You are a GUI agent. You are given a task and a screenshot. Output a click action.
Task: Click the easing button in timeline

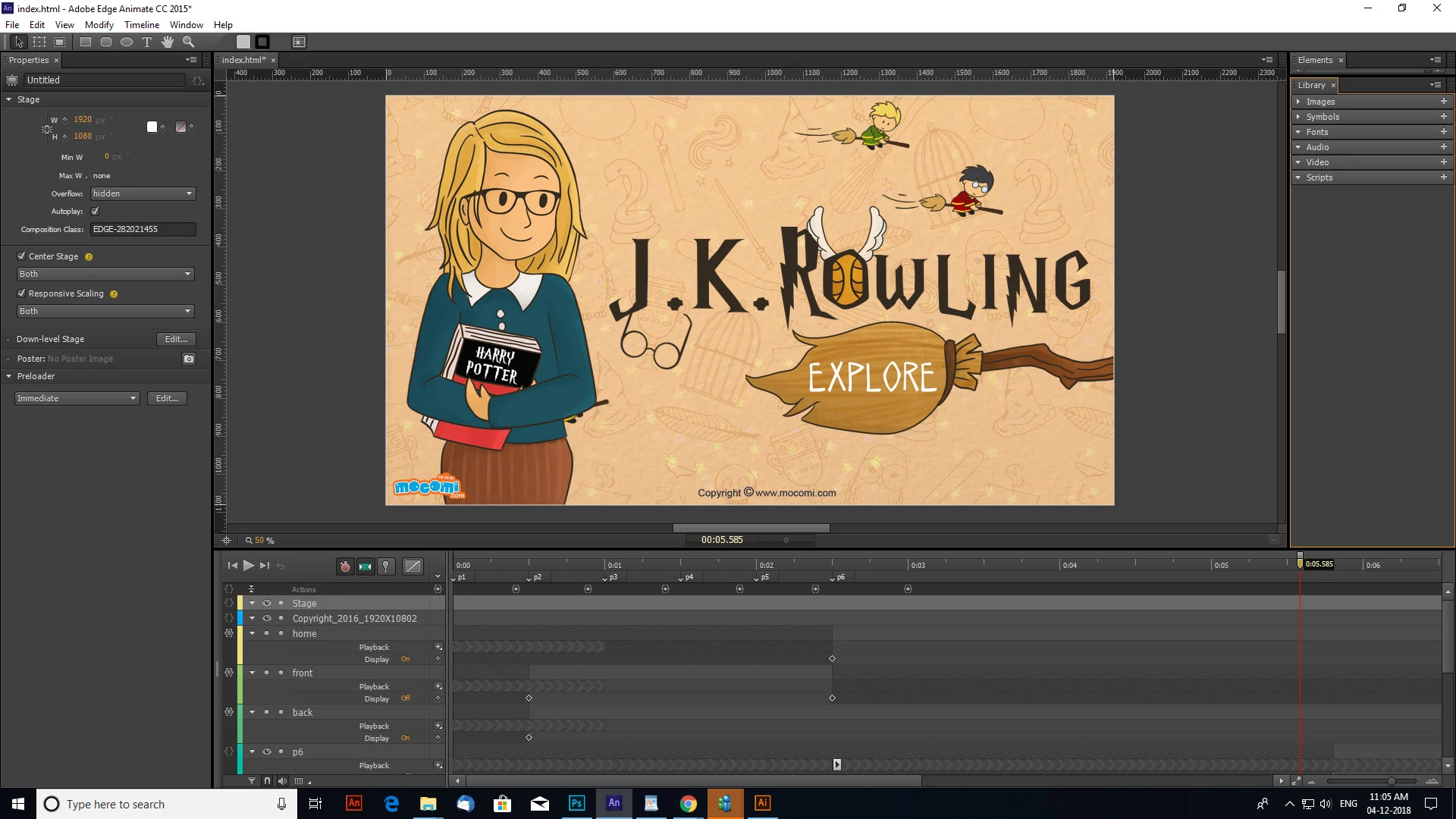click(413, 566)
